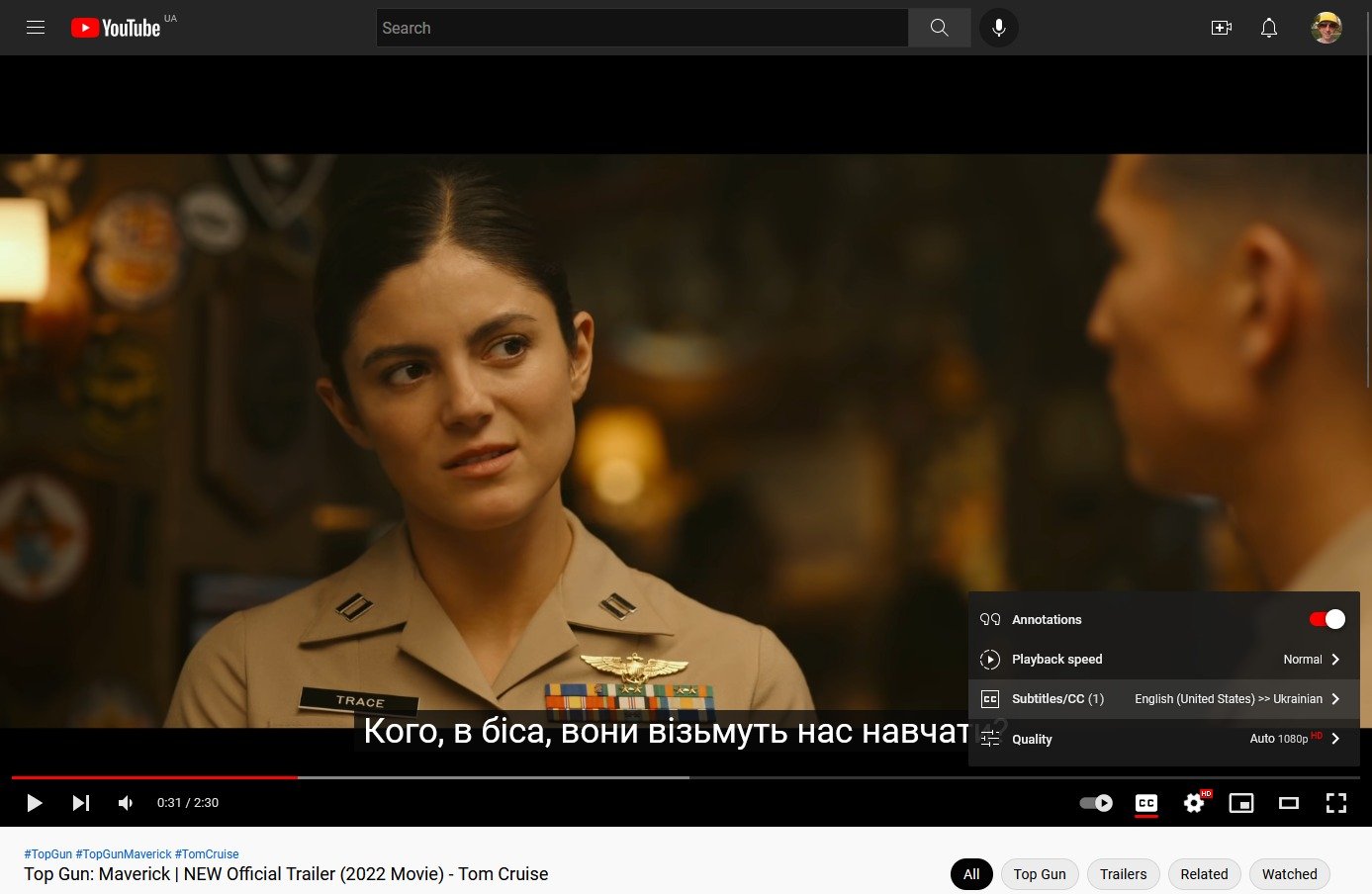Screen dimensions: 1372x894
Task: Activate the miniplayer
Action: [1241, 803]
